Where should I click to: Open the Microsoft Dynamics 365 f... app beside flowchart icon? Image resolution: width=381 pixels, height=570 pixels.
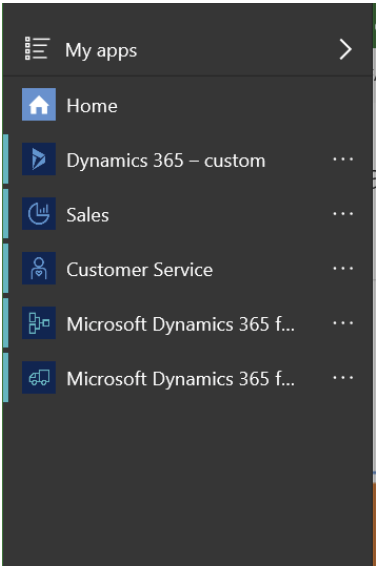[180, 324]
